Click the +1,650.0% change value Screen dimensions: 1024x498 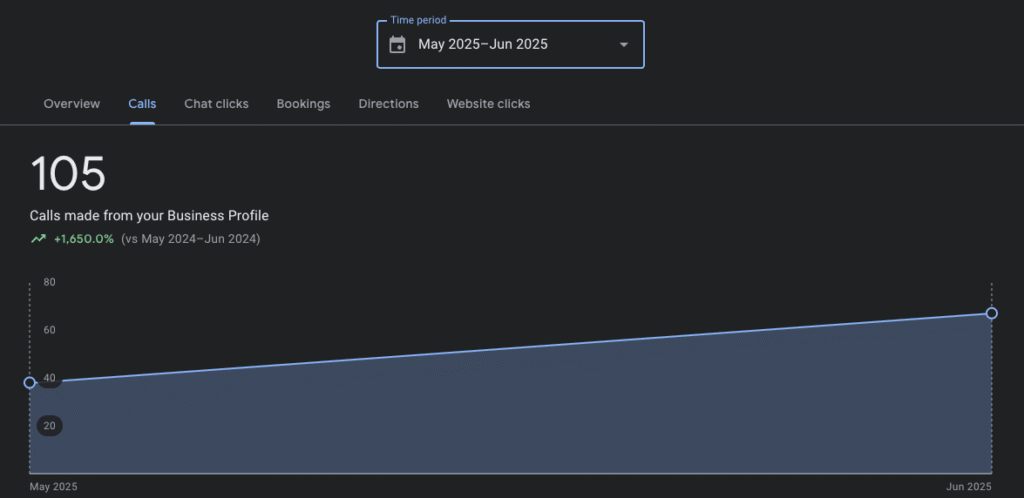84,239
